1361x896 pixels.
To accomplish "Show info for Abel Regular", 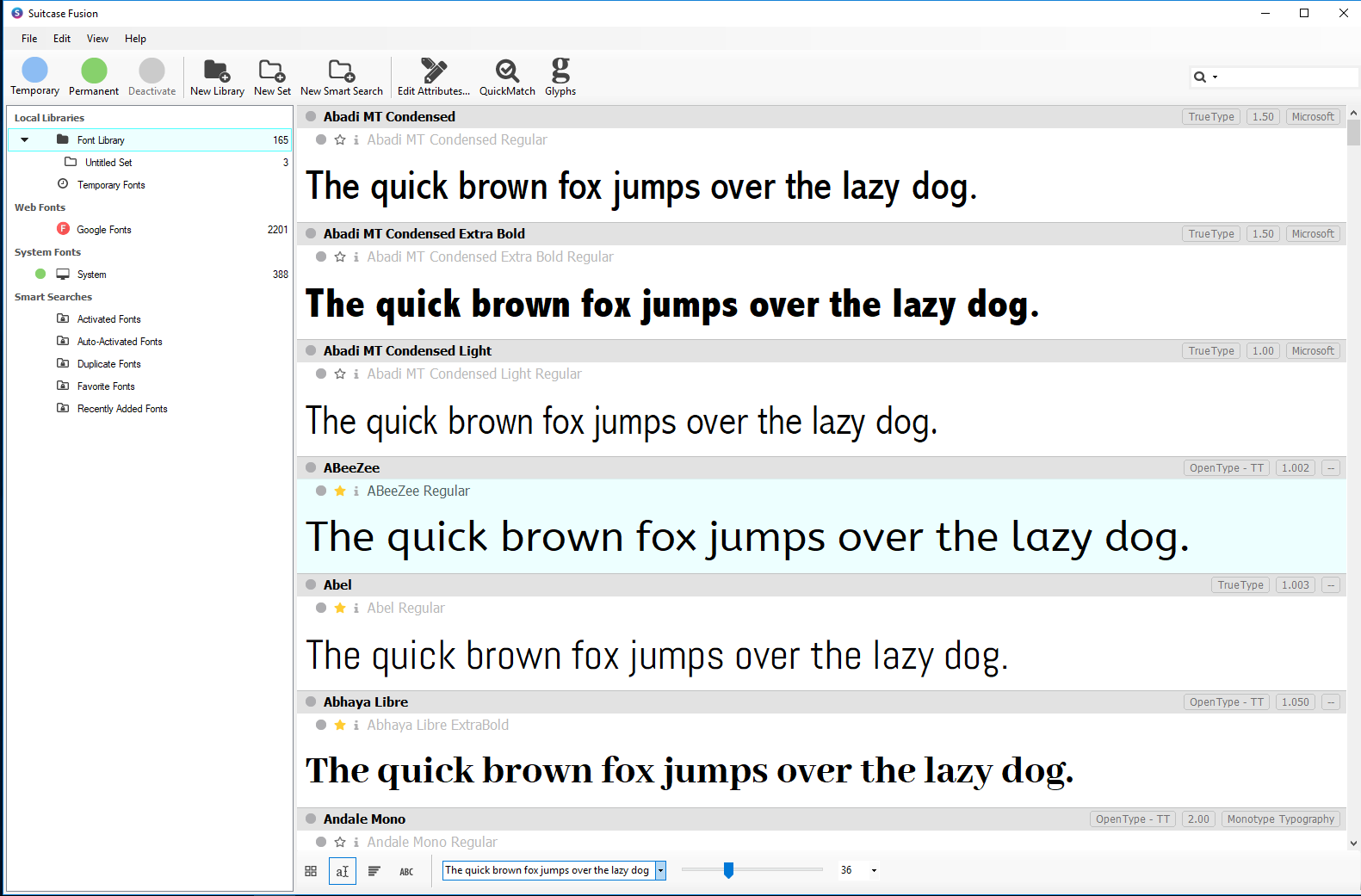I will pyautogui.click(x=356, y=608).
